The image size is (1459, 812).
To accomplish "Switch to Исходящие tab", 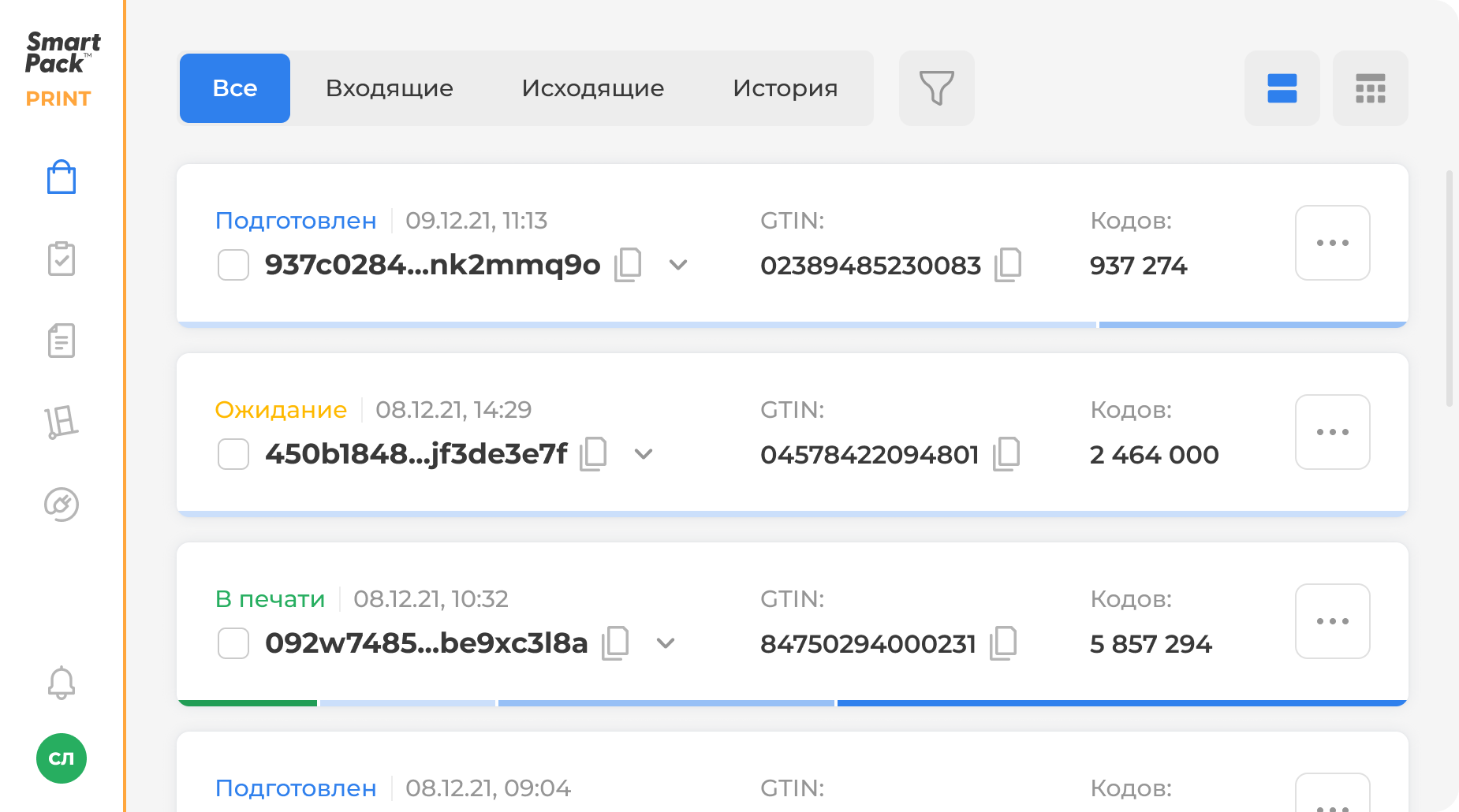I will click(x=593, y=88).
